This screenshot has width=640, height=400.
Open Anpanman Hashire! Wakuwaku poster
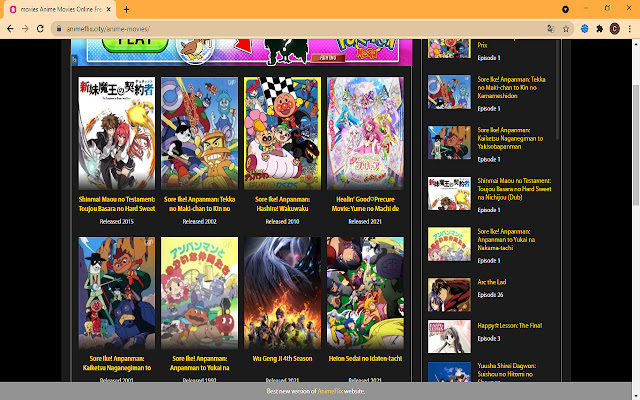coord(282,133)
